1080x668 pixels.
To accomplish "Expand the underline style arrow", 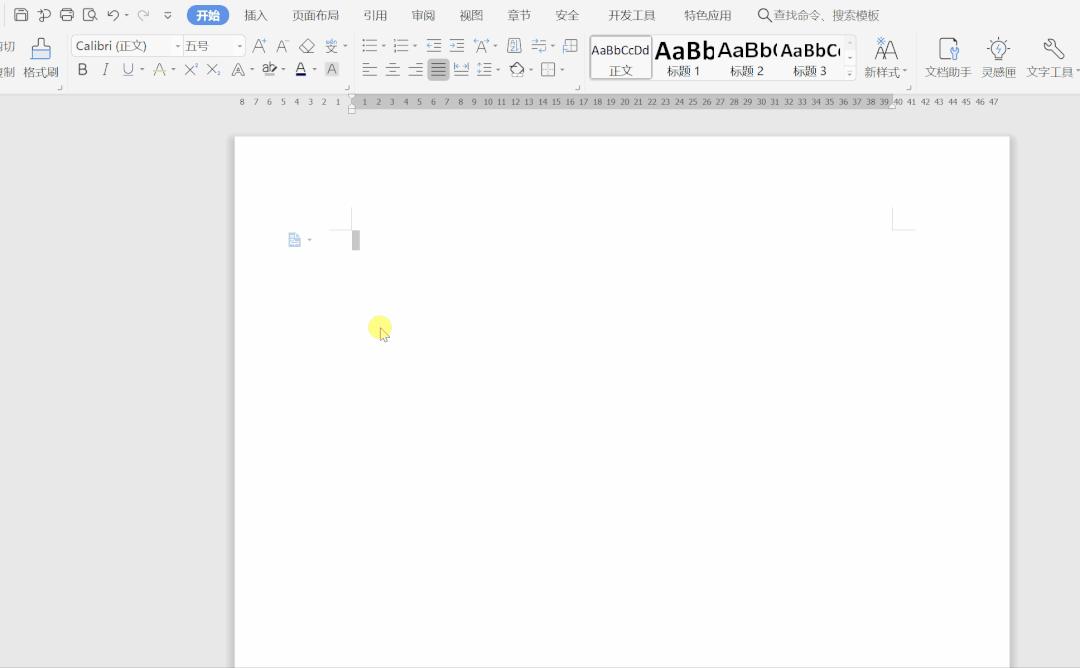I will (142, 70).
